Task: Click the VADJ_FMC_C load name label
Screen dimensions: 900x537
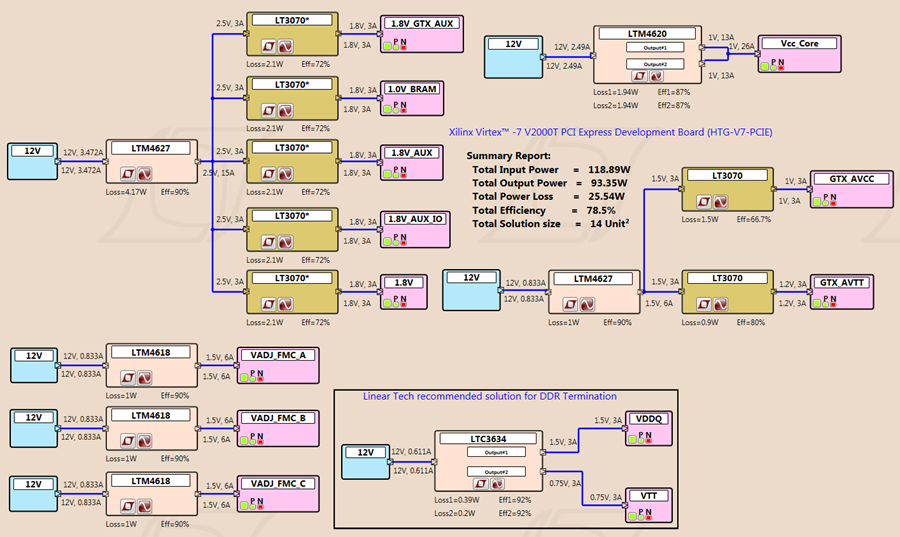Action: [278, 484]
